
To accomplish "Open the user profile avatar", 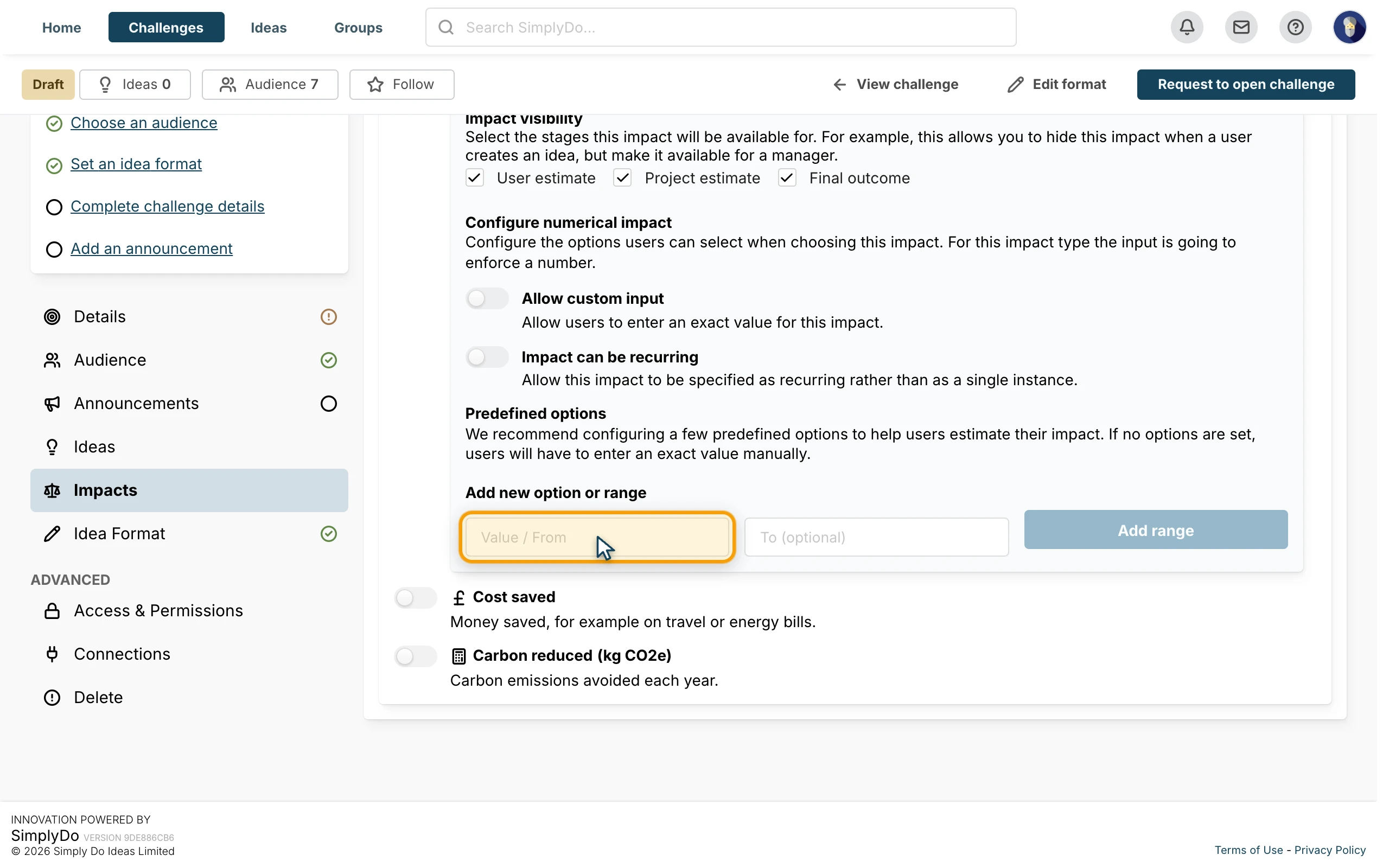I will tap(1349, 27).
